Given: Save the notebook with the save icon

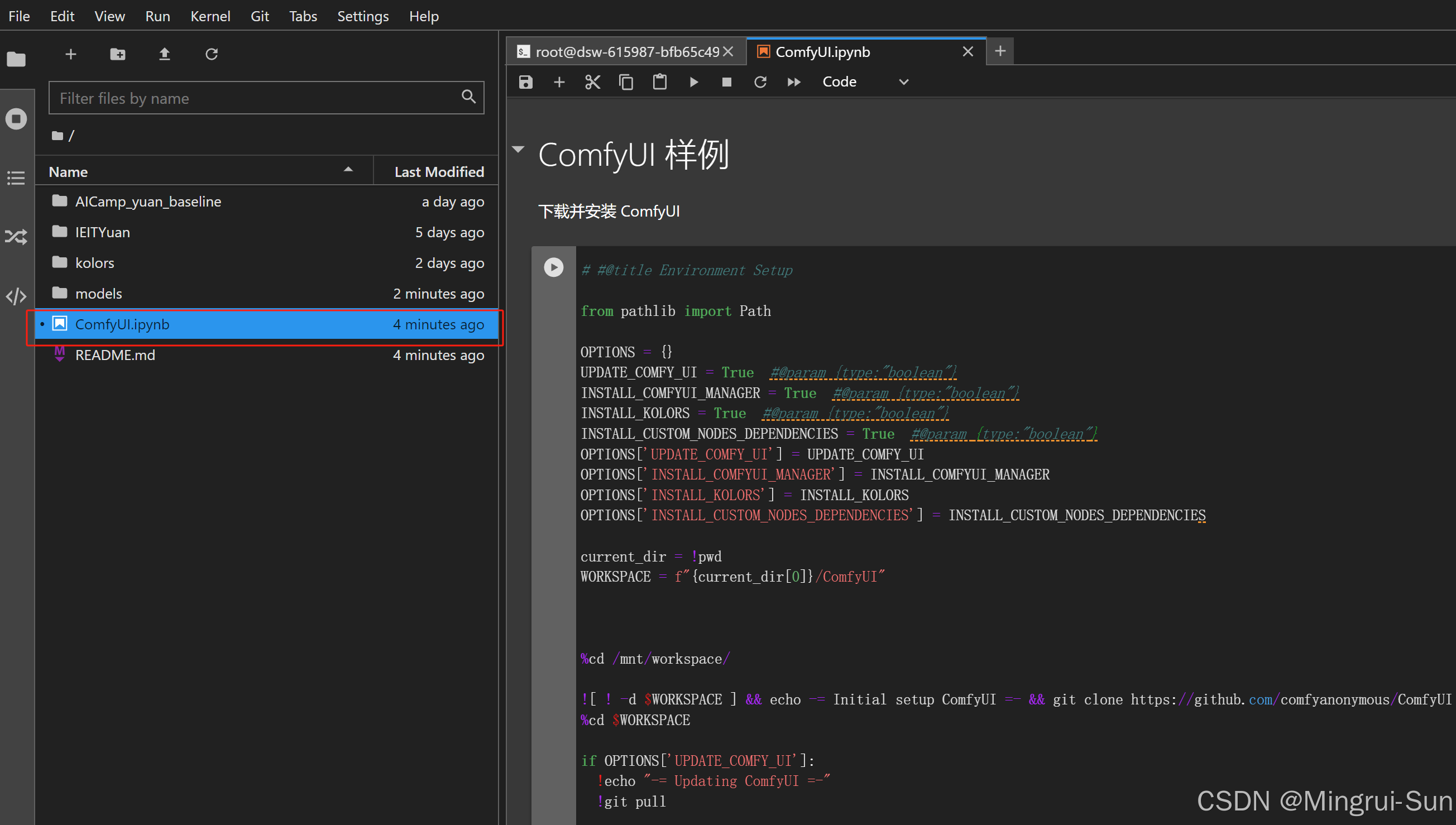Looking at the screenshot, I should (x=525, y=82).
